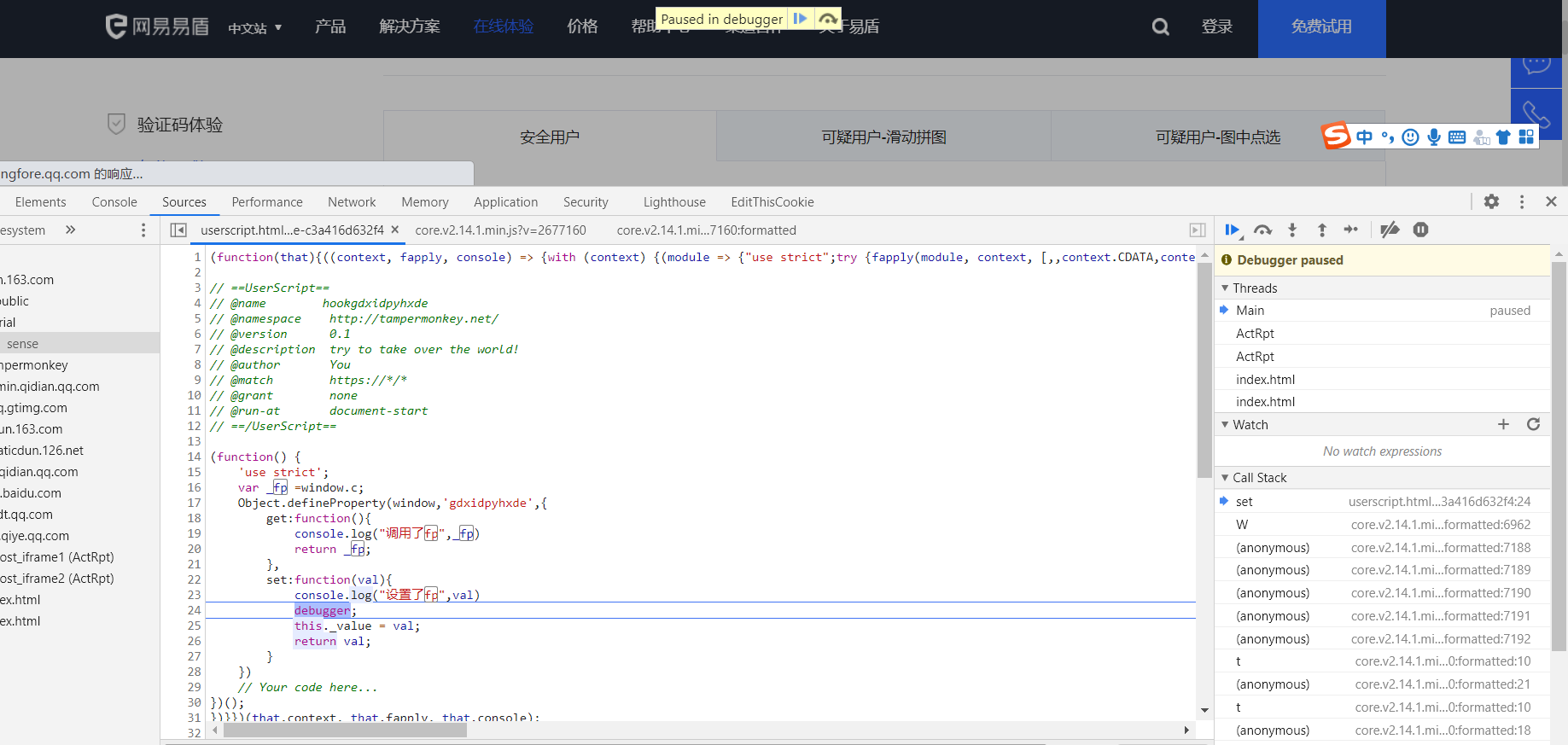This screenshot has height=745, width=1568.
Task: Select W frame in call stack
Action: tap(1242, 525)
